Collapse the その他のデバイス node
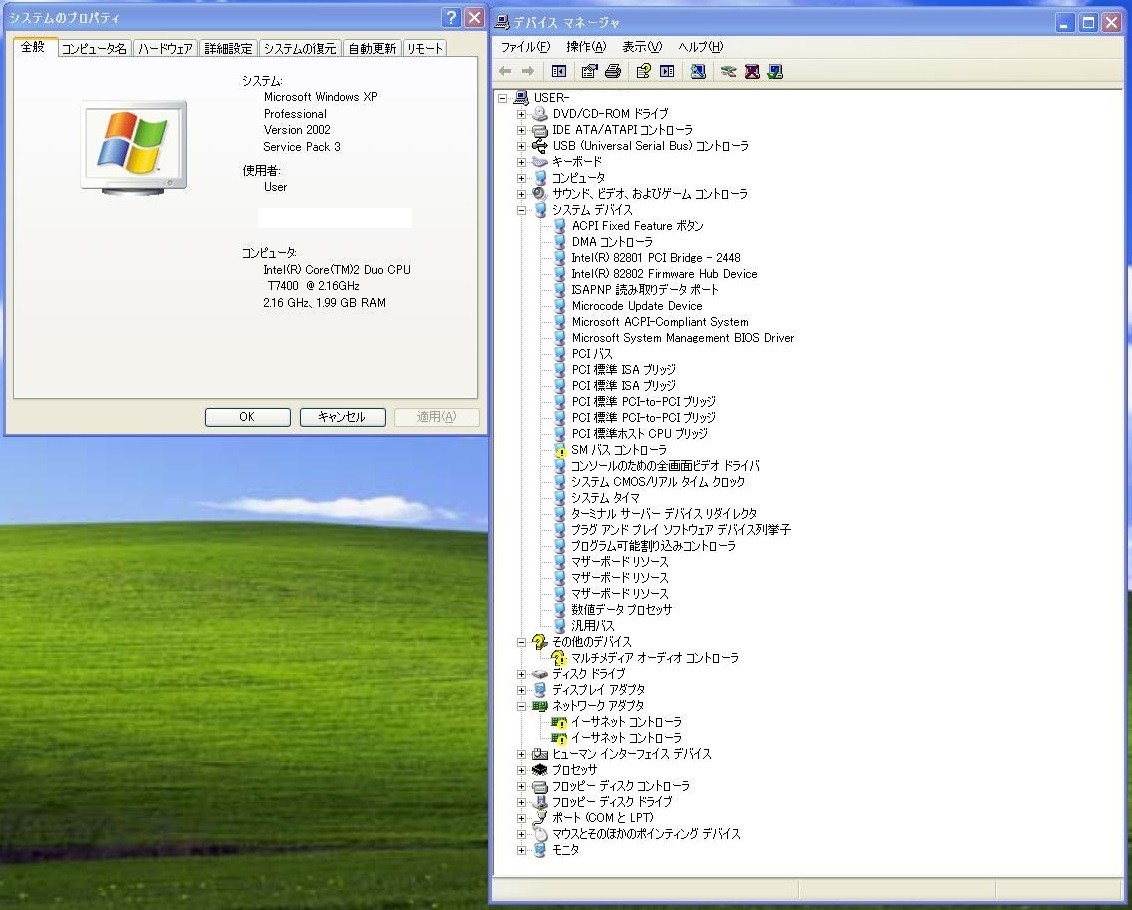Viewport: 1132px width, 910px height. (x=521, y=642)
